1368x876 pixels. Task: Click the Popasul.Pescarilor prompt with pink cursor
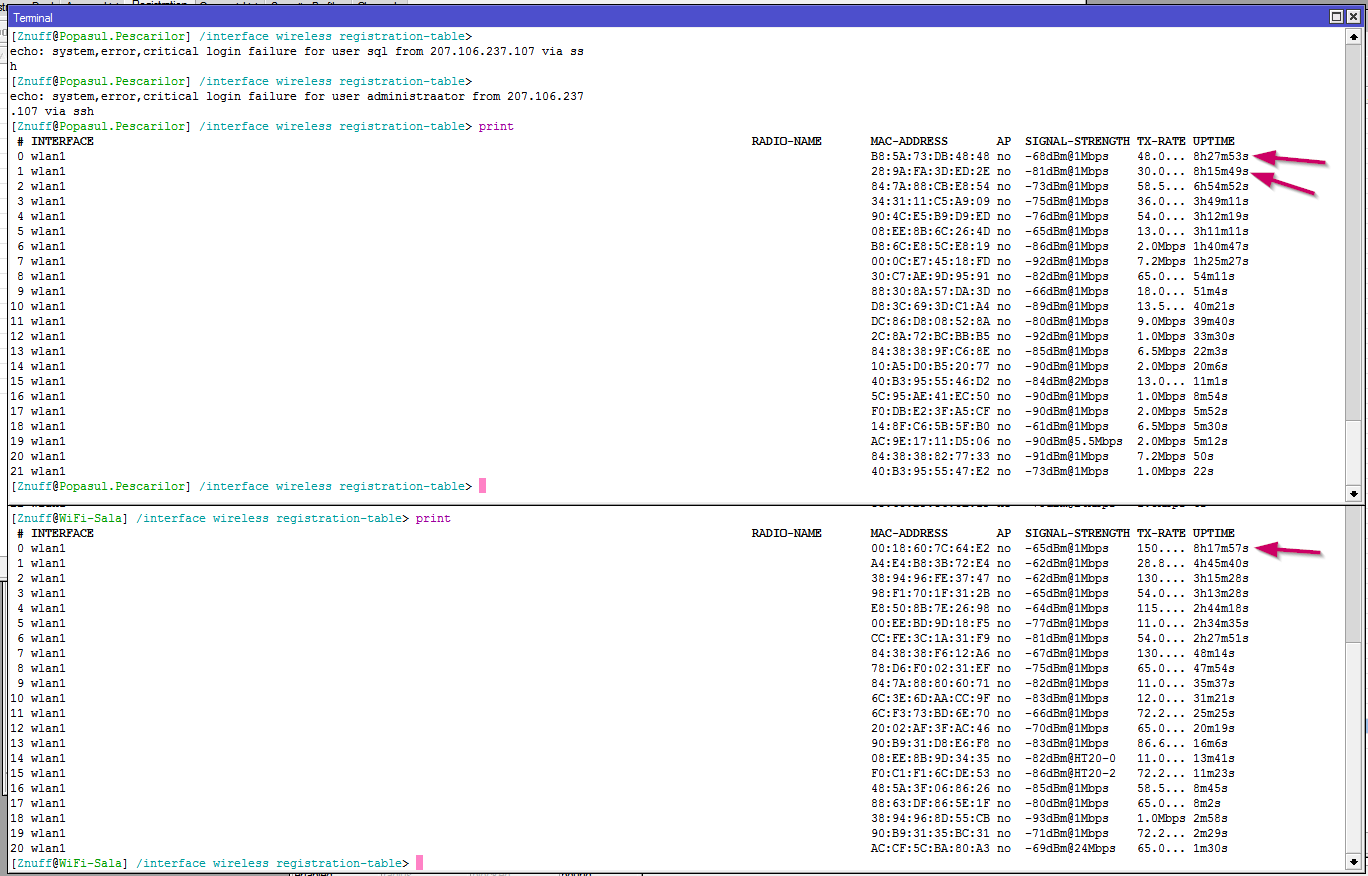pos(247,486)
